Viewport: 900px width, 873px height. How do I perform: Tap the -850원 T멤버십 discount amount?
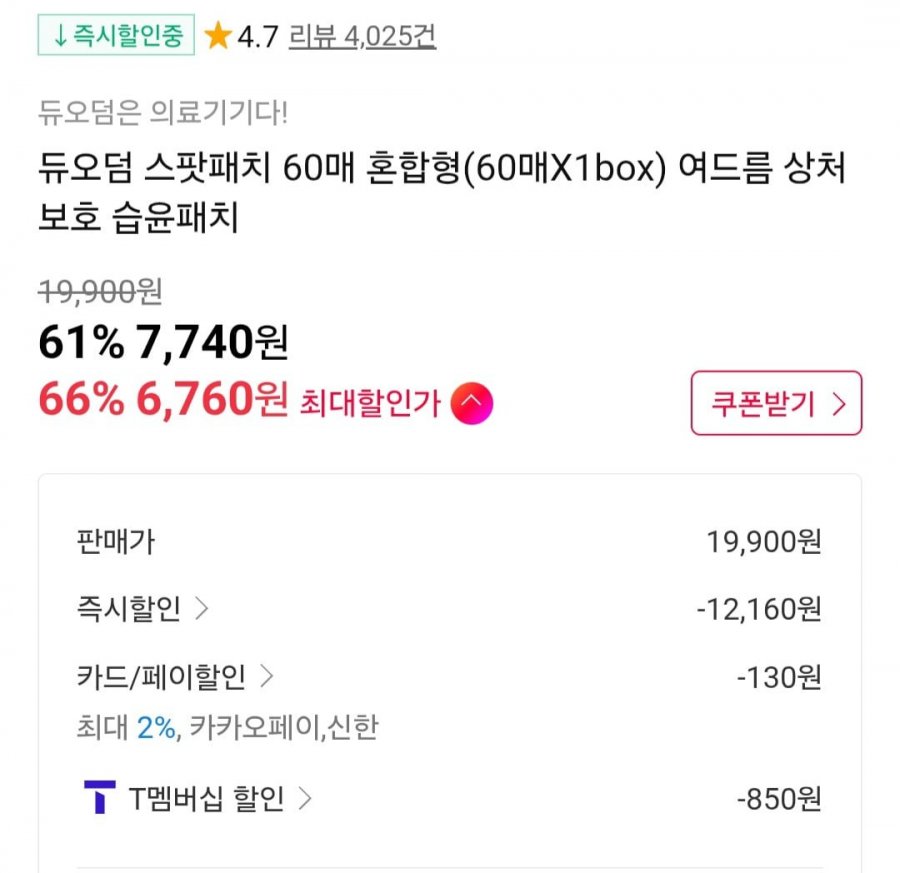coord(779,798)
